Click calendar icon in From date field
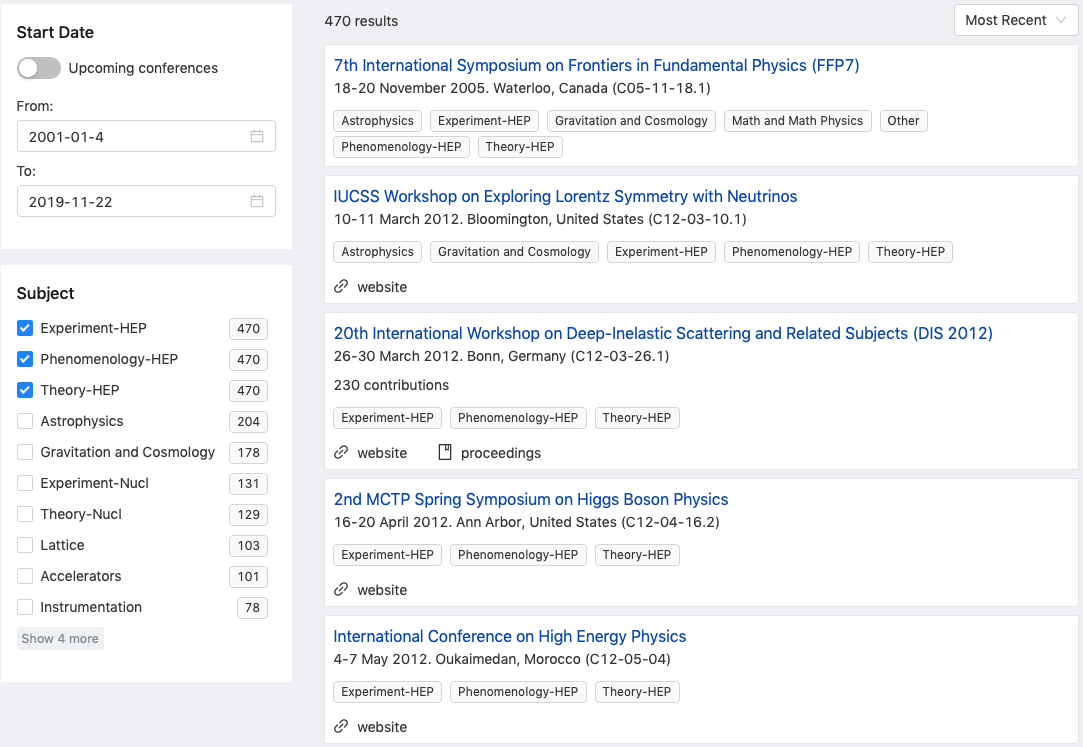The height and width of the screenshot is (747, 1083). 257,136
